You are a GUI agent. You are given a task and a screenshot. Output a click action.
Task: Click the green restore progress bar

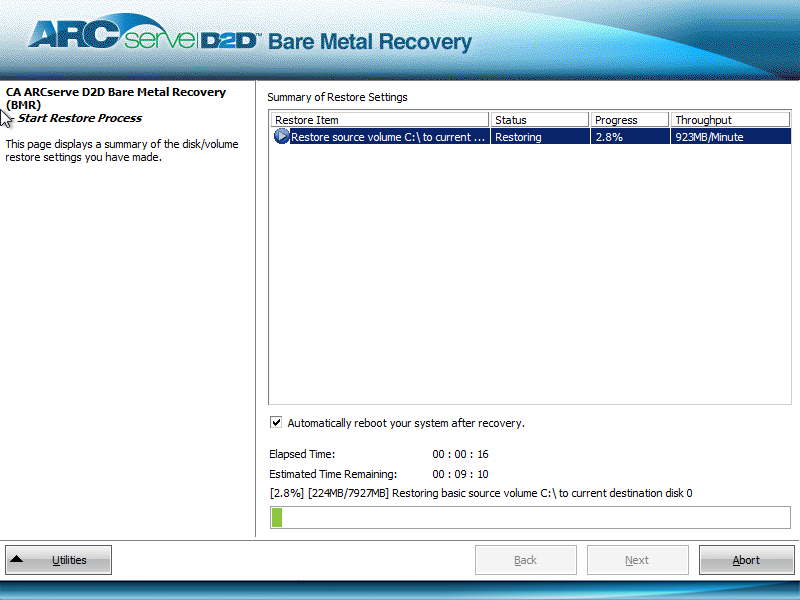[x=530, y=517]
